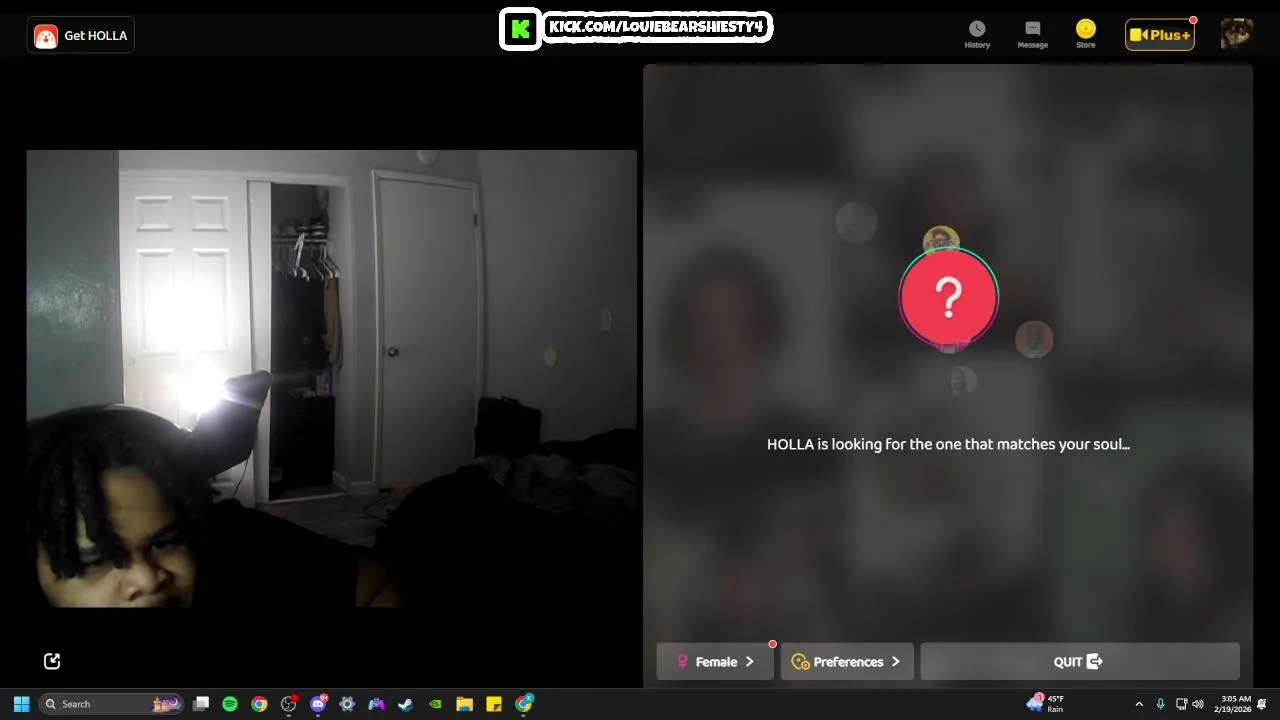Open OBS Studio from the taskbar
This screenshot has height=720, width=1280.
tap(289, 704)
